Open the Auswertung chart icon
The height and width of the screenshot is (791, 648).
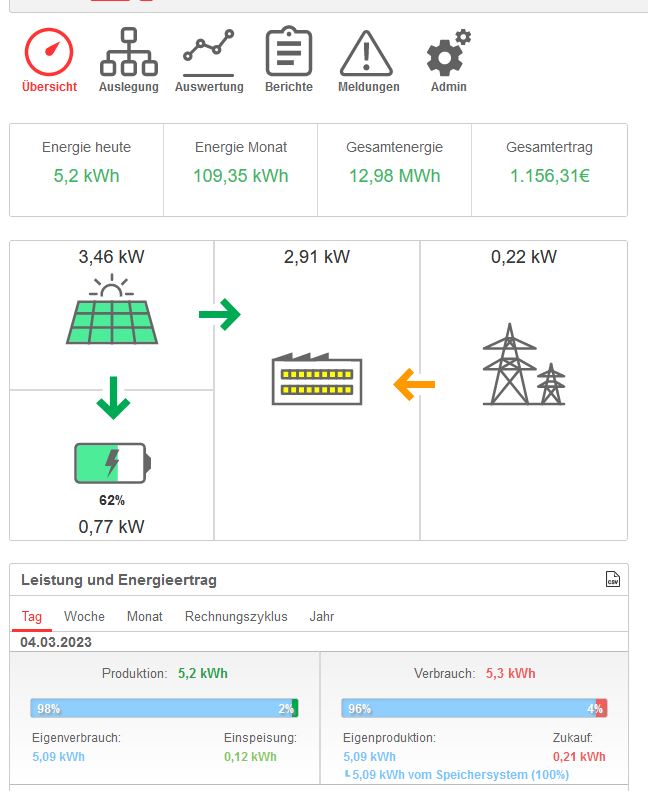click(x=208, y=53)
